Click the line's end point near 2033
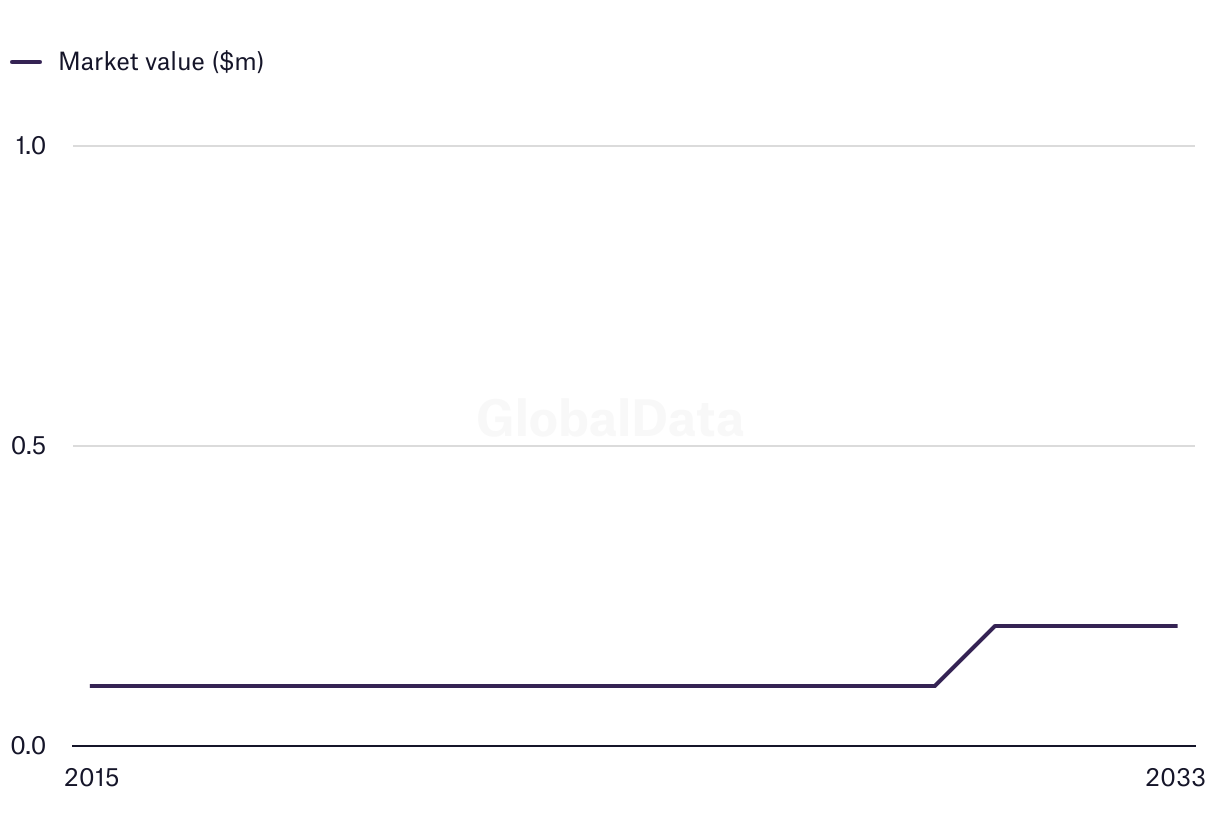Screen dimensions: 1220x836 pos(1176,626)
